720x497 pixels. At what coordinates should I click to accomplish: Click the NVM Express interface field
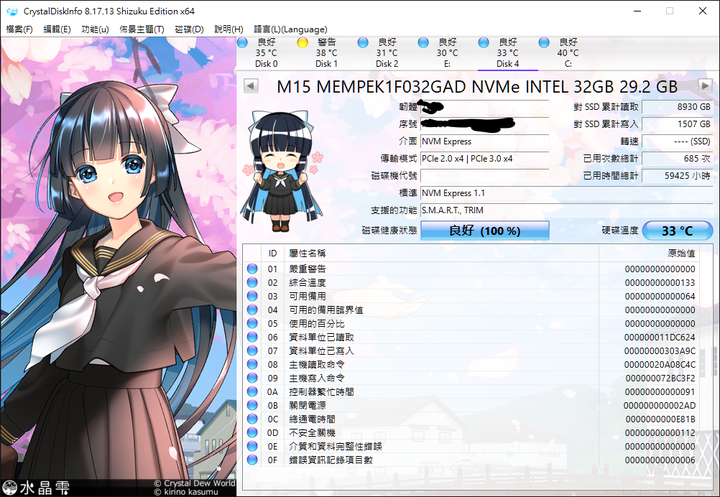coord(484,141)
